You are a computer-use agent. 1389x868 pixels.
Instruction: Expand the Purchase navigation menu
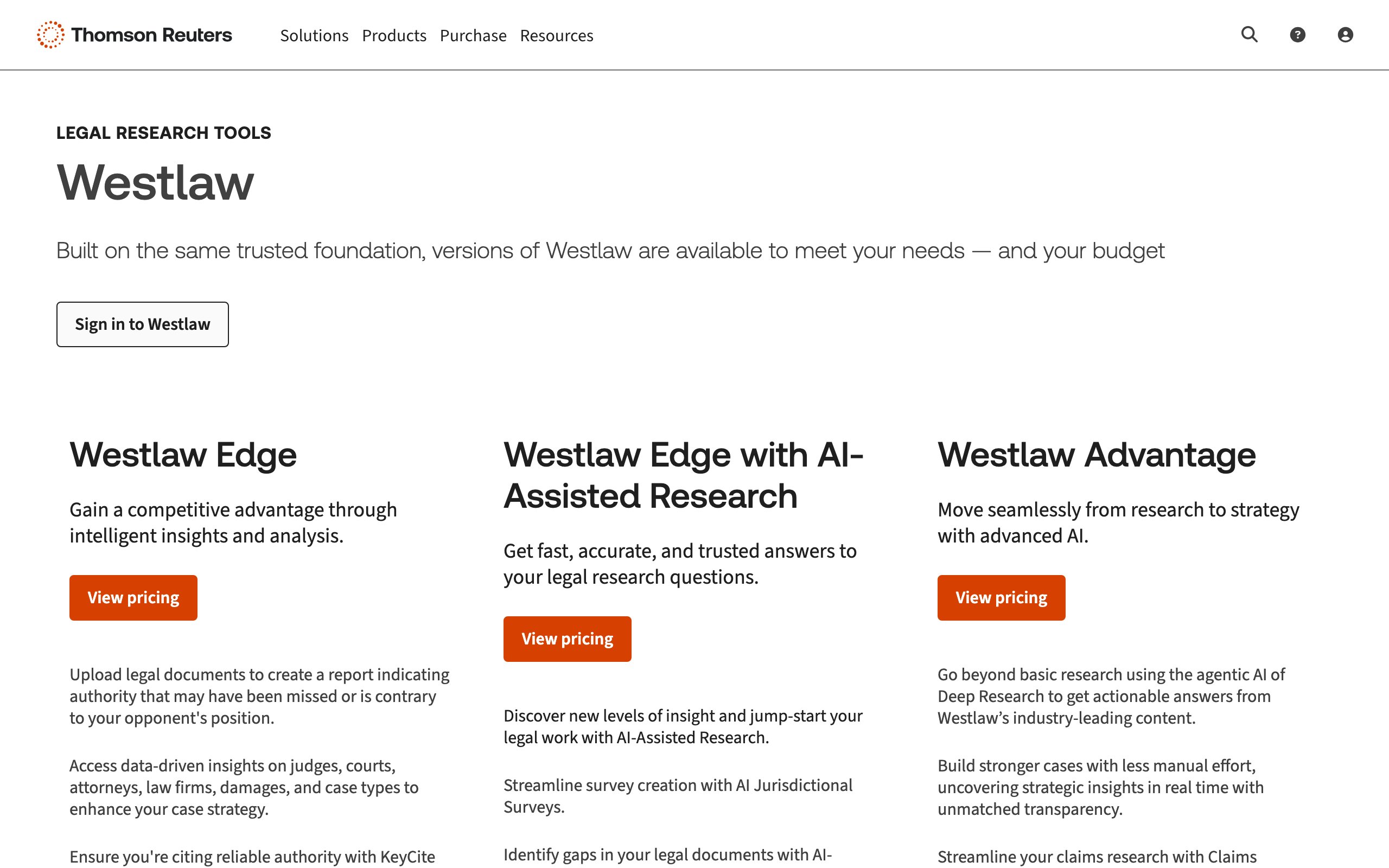click(473, 36)
